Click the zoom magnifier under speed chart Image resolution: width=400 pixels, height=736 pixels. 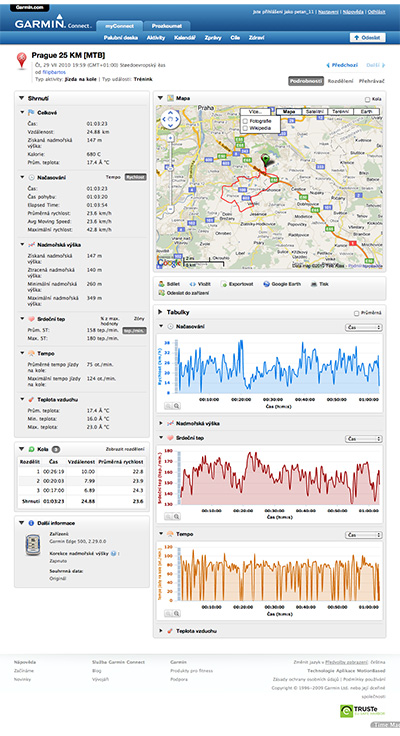[177, 406]
